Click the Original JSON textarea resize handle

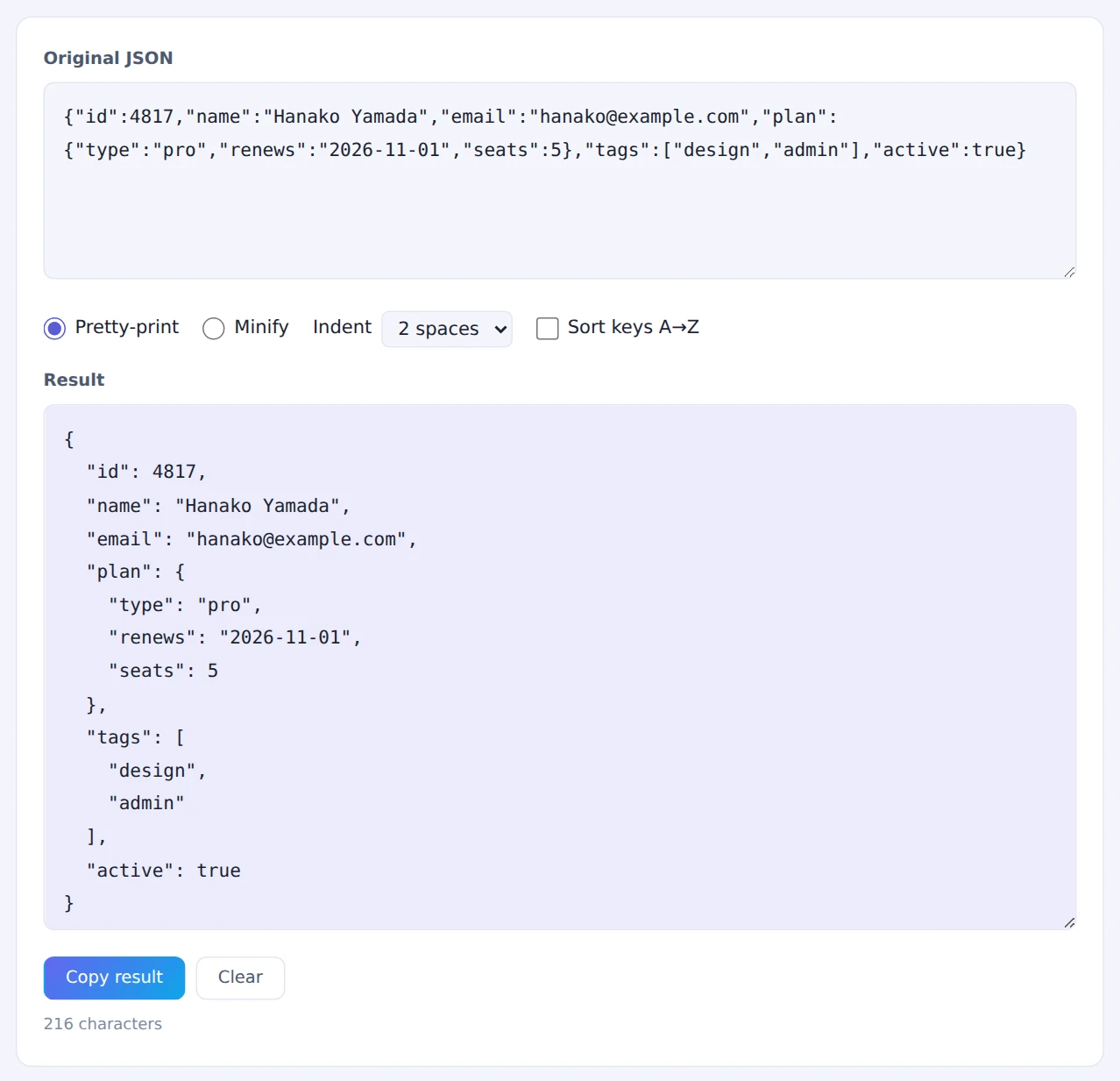pos(1069,272)
